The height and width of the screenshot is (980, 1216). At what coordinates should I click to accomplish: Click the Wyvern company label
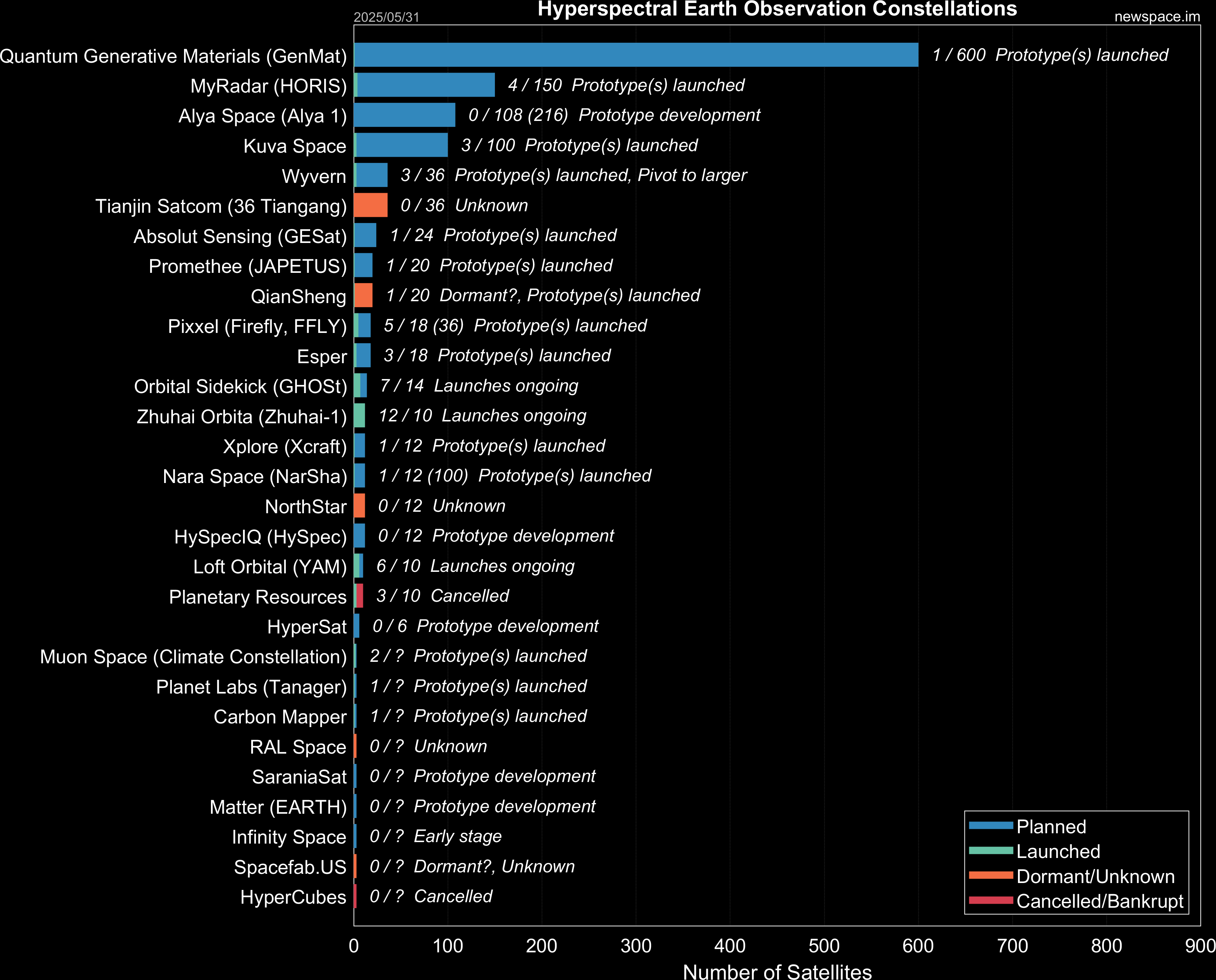313,176
